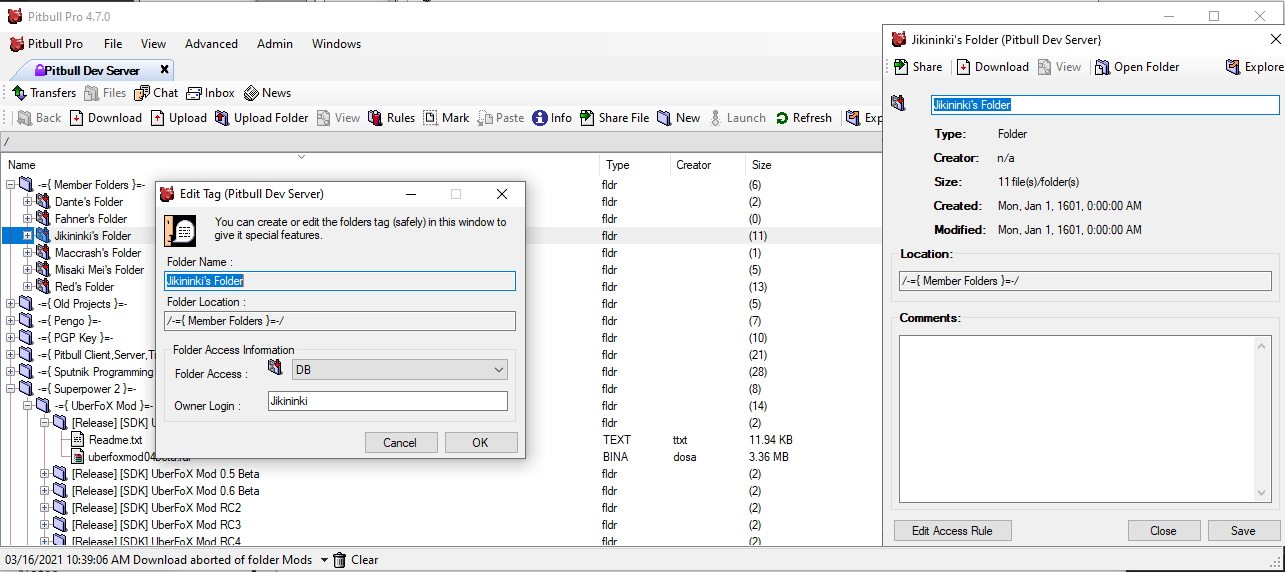The image size is (1285, 572).
Task: Click the folder-tag icon in Edit Tag dialog
Action: point(182,229)
